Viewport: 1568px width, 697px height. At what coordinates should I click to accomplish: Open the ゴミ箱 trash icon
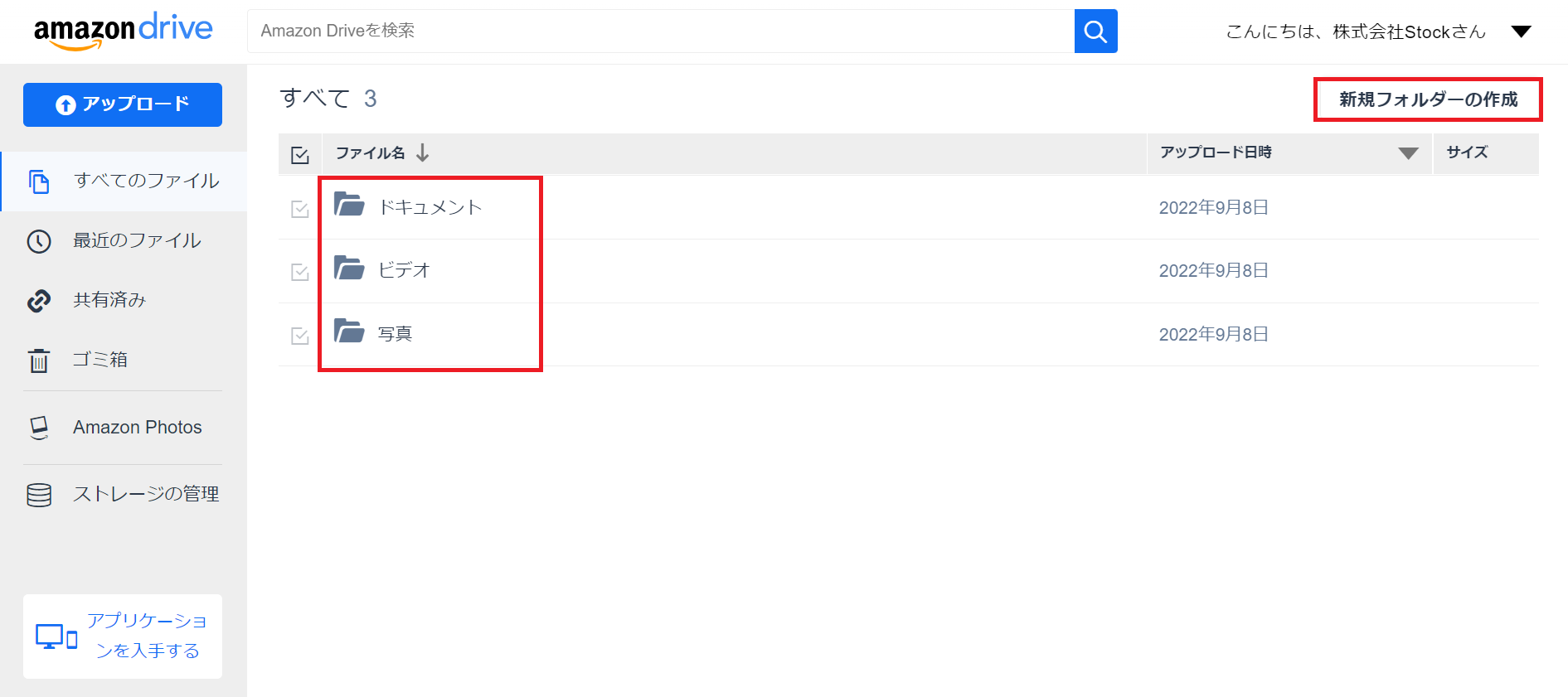coord(39,360)
